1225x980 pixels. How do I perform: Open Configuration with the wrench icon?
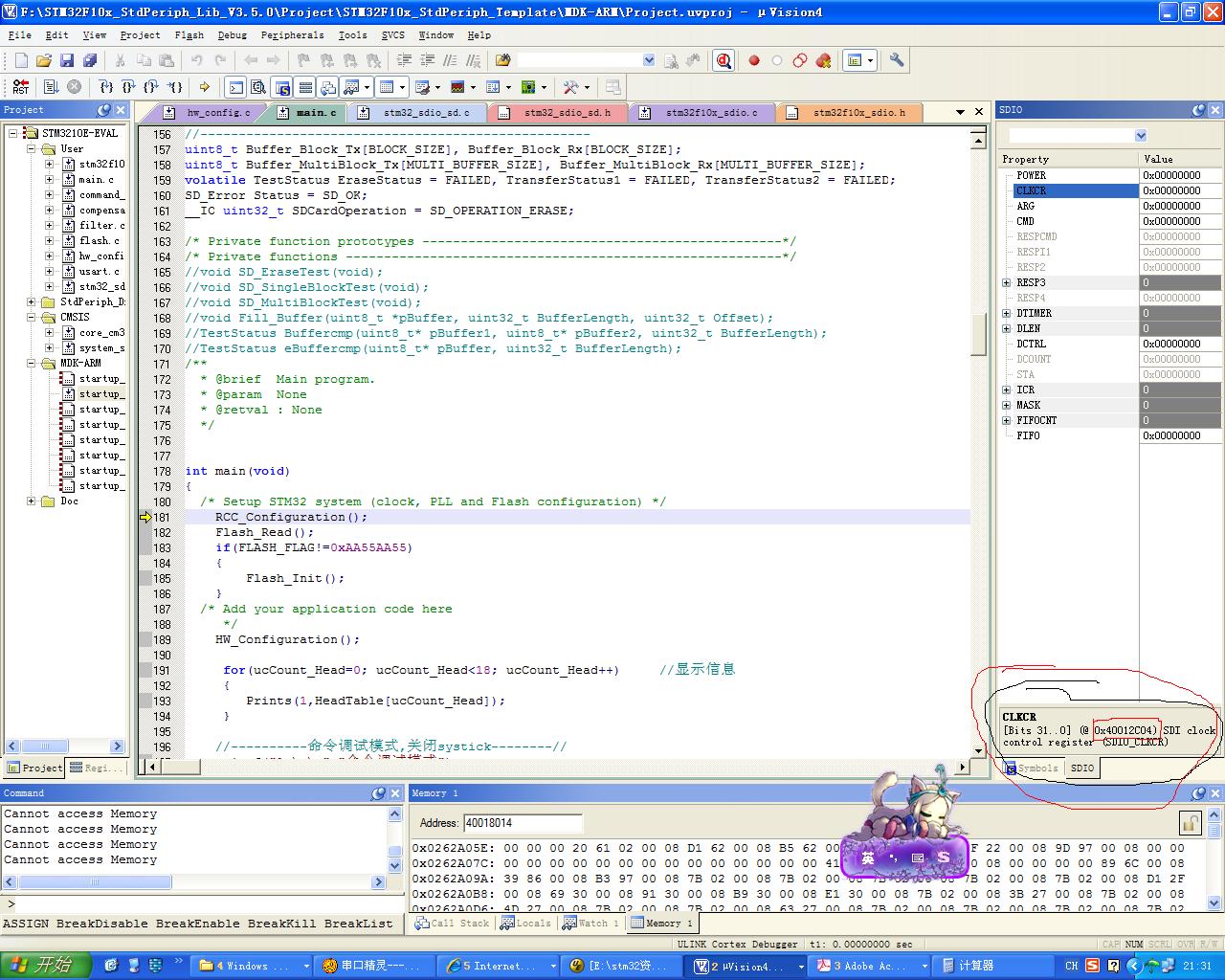click(897, 60)
